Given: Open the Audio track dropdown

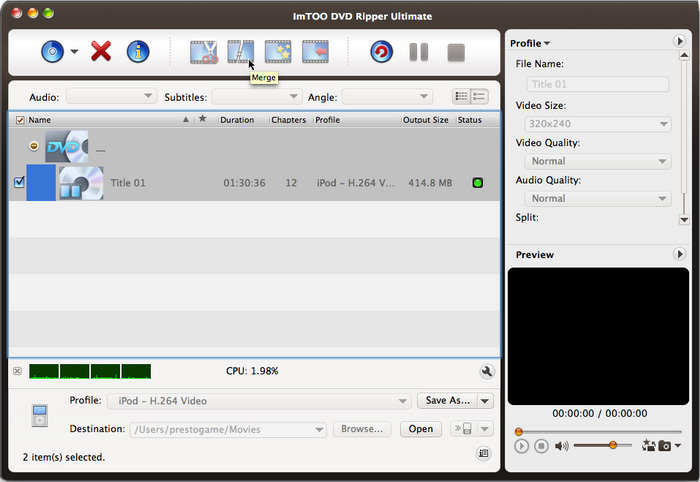Looking at the screenshot, I should (x=112, y=96).
